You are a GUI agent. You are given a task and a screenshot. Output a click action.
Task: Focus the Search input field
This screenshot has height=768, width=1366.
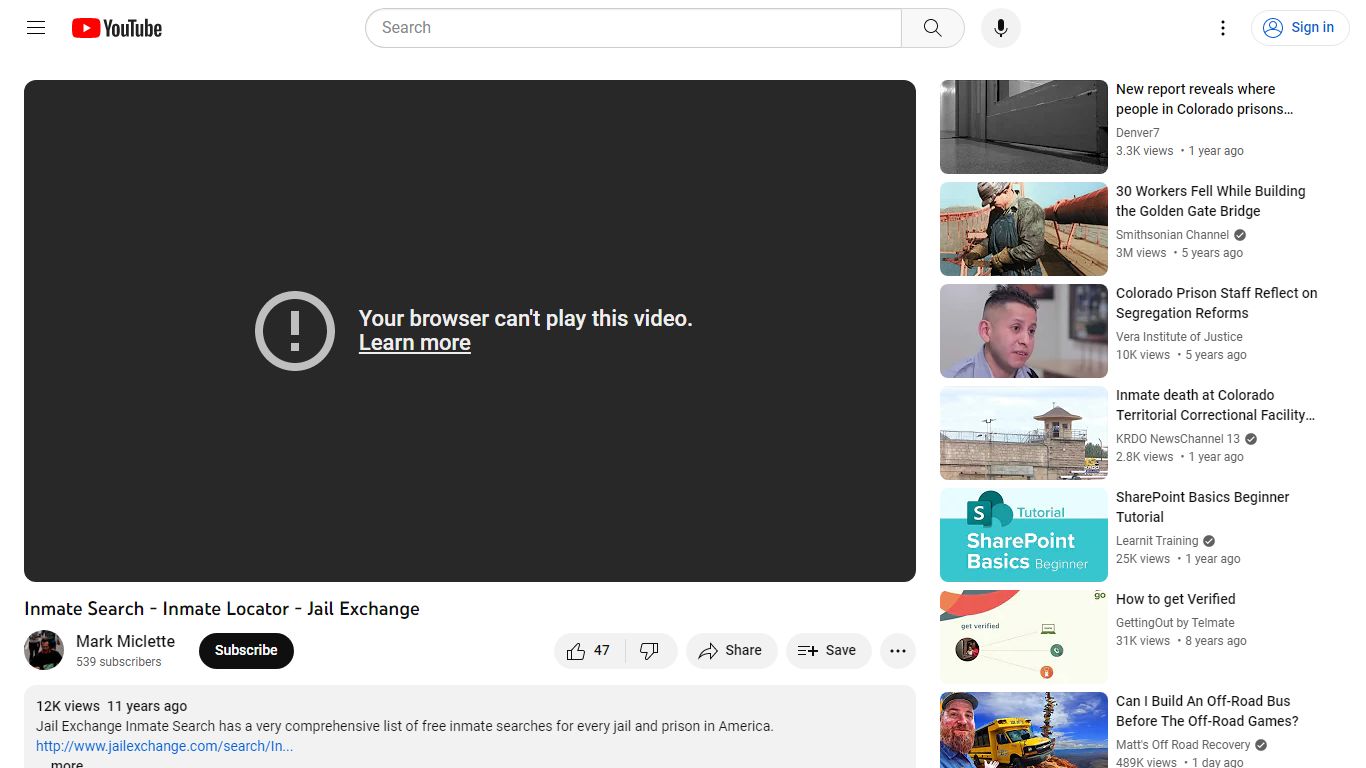pos(634,28)
